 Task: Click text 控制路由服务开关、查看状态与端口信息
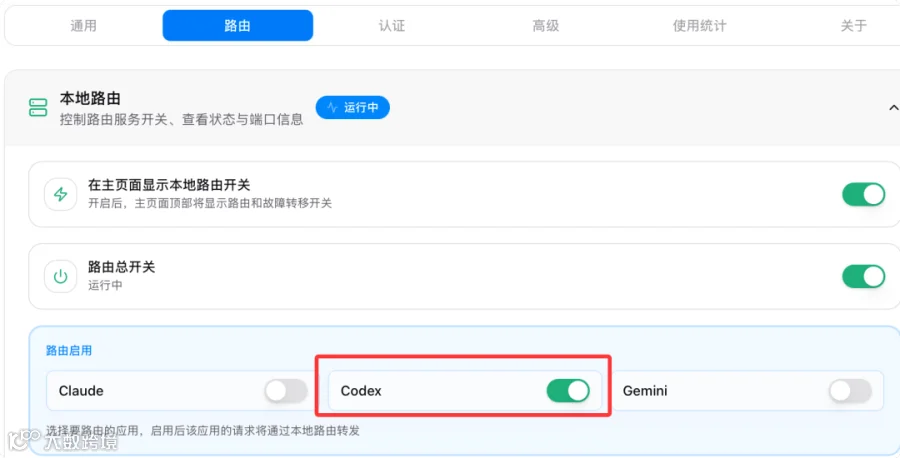tap(181, 119)
